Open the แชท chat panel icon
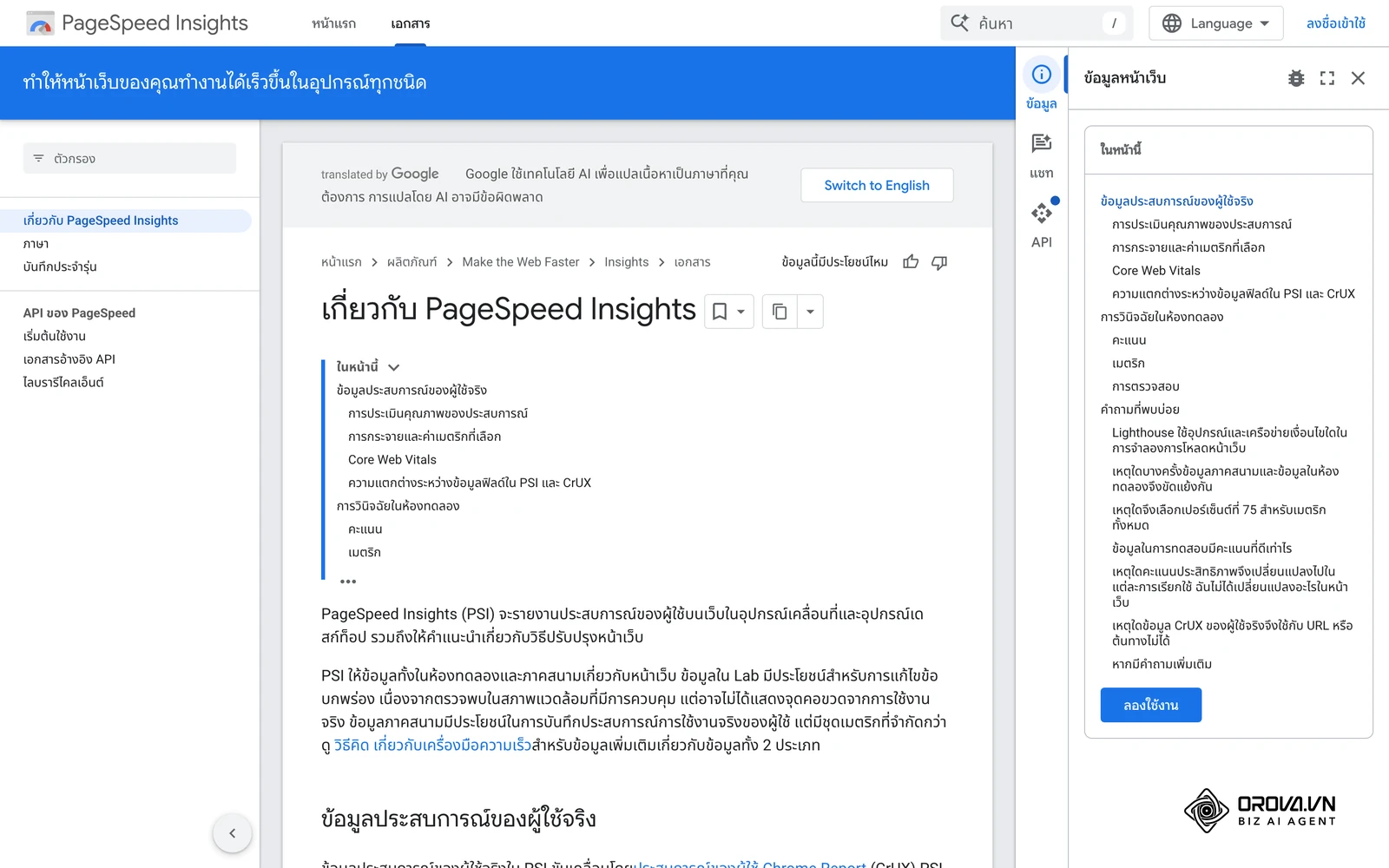Image resolution: width=1389 pixels, height=868 pixels. tap(1042, 143)
